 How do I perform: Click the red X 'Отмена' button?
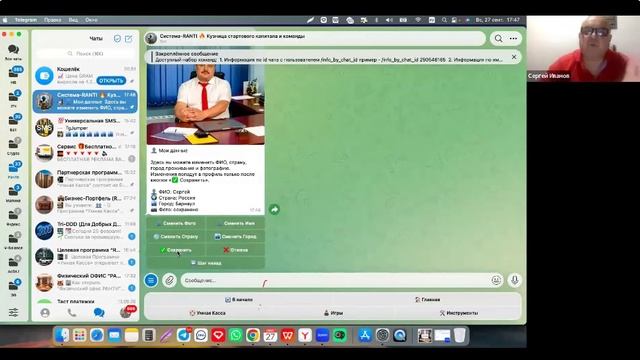click(x=236, y=250)
